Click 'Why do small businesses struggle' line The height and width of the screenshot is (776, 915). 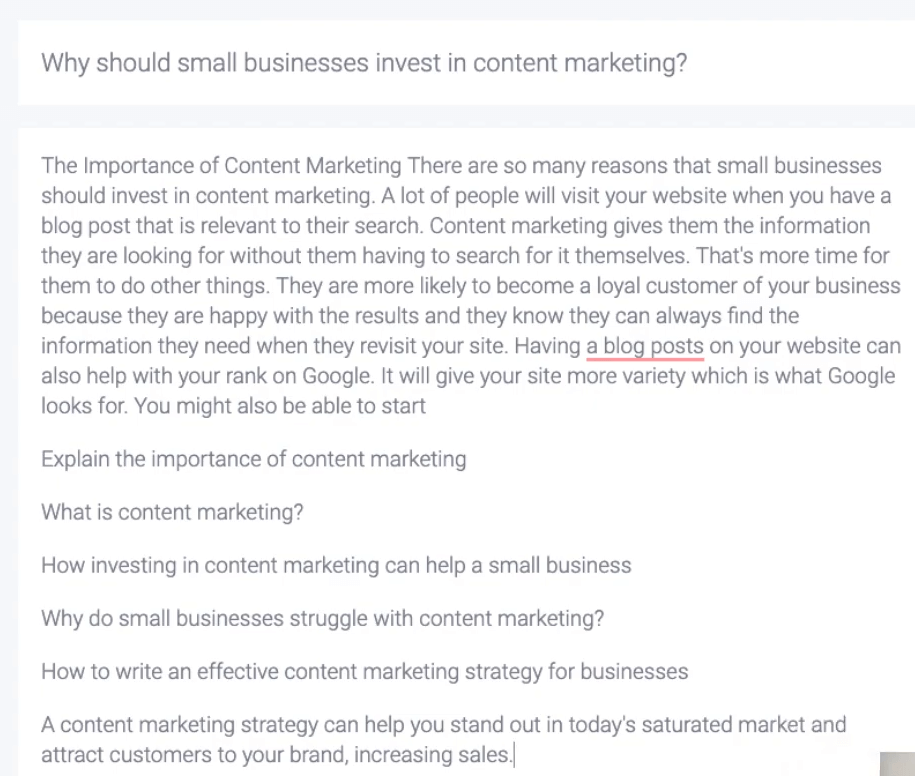[x=323, y=619]
